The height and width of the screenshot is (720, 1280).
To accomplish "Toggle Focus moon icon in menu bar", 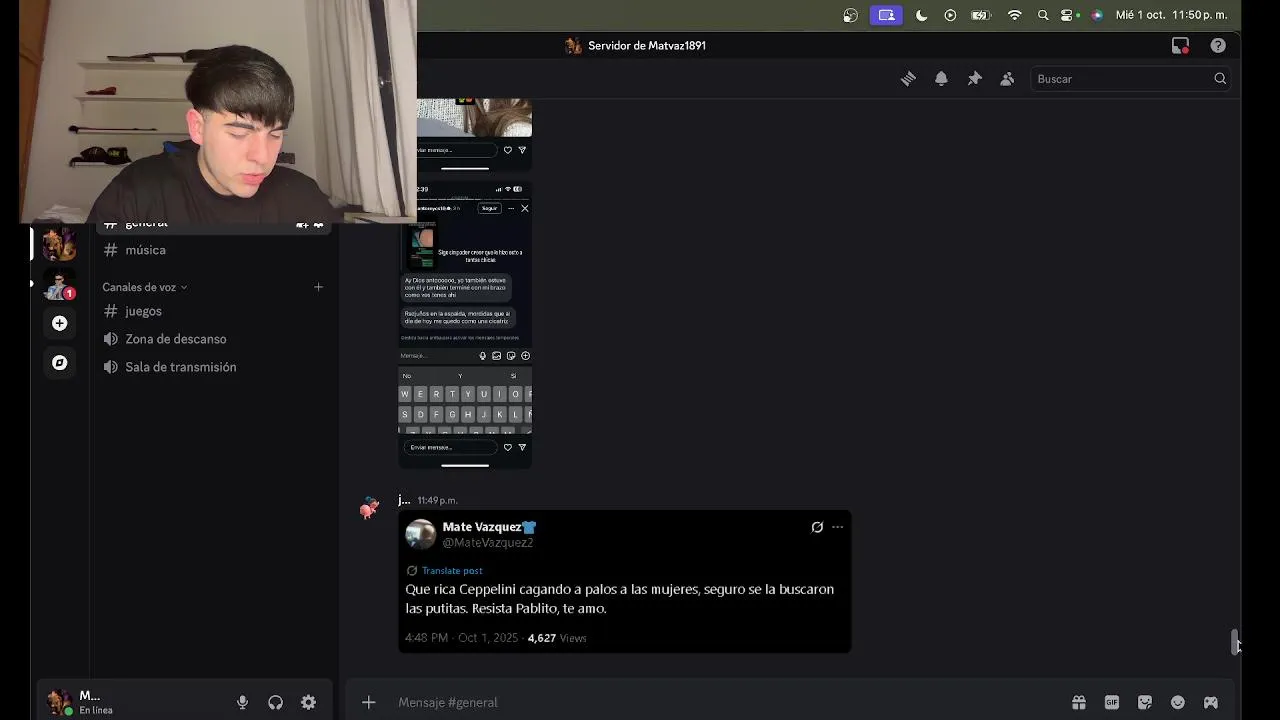I will (921, 15).
